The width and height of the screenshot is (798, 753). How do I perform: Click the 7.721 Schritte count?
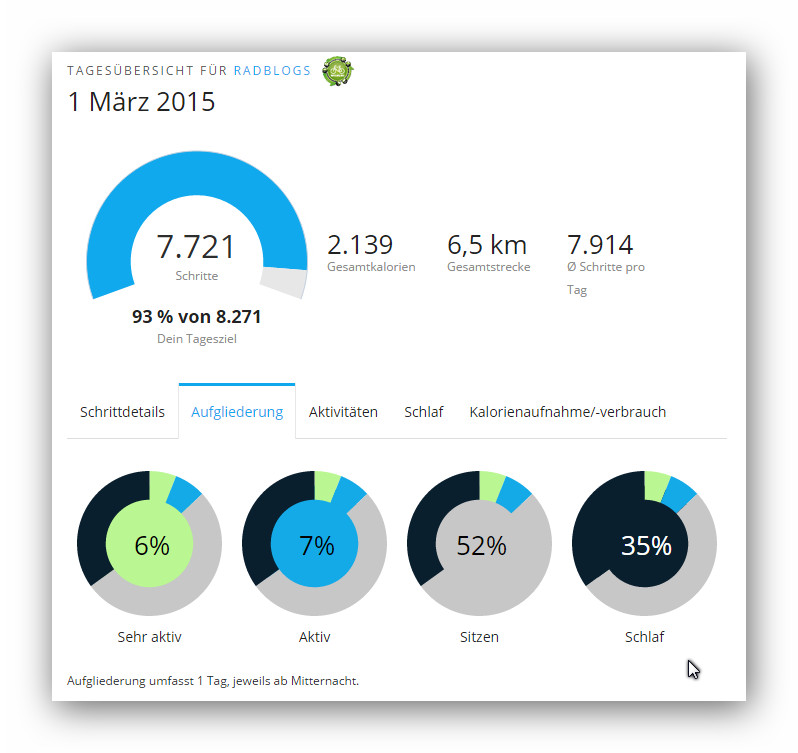(x=196, y=248)
